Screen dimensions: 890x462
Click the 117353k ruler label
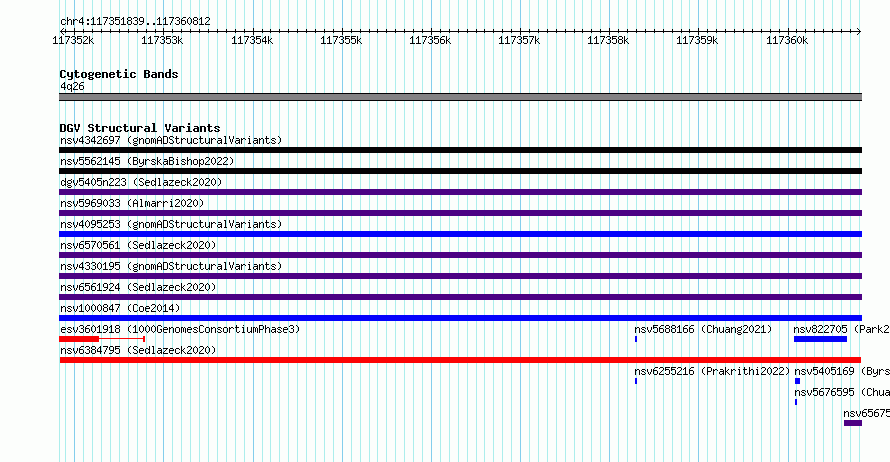coord(162,40)
